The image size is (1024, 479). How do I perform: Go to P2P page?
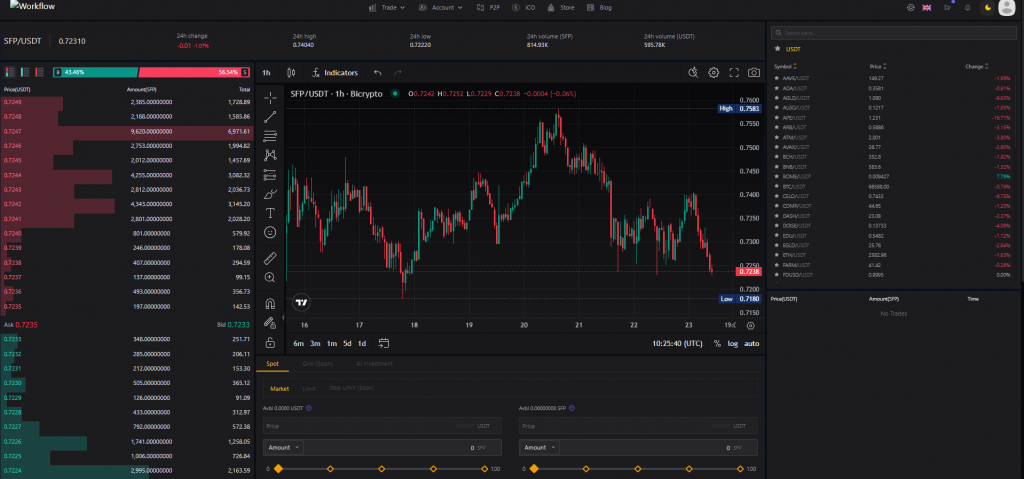pyautogui.click(x=490, y=8)
